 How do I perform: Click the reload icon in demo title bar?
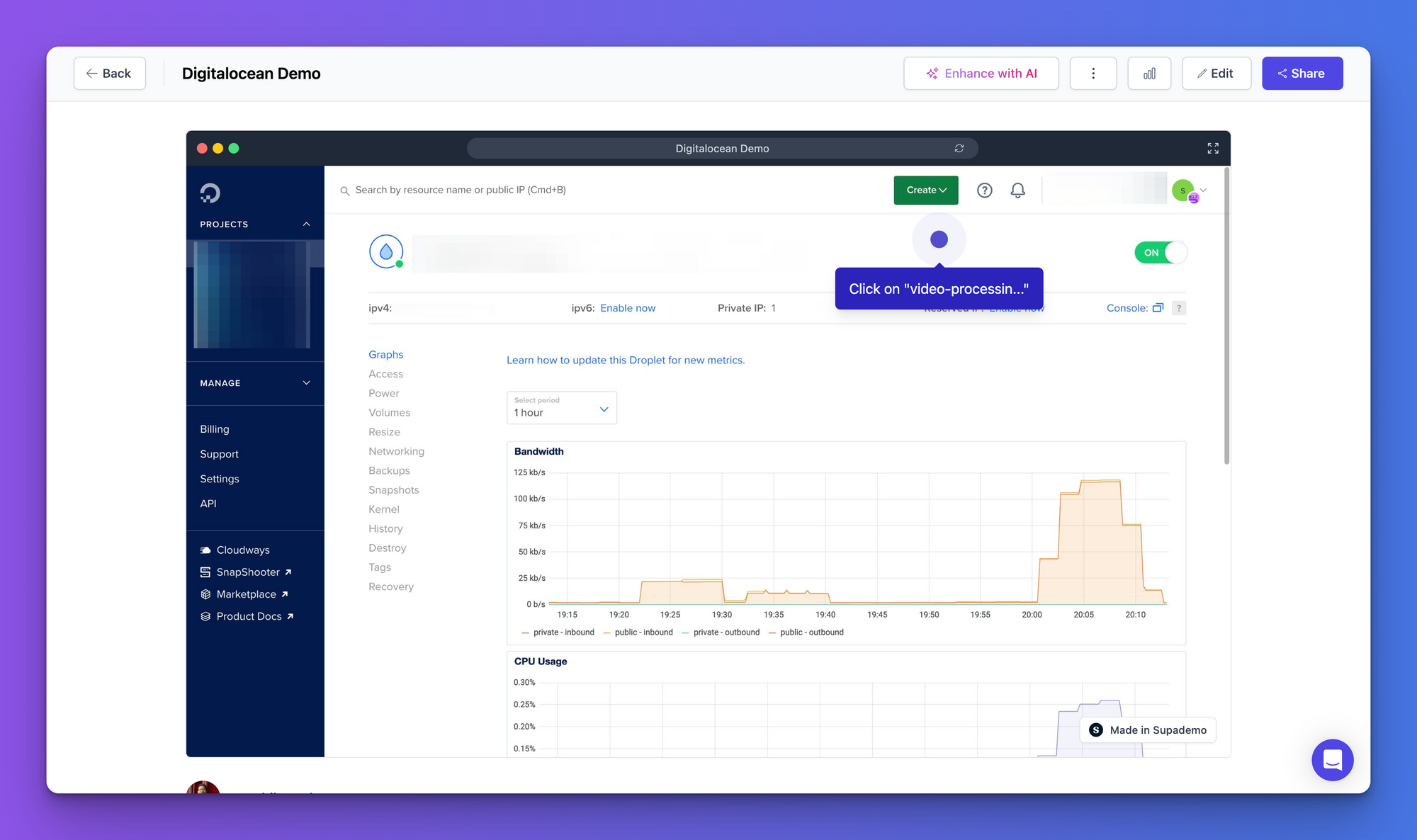coord(959,149)
